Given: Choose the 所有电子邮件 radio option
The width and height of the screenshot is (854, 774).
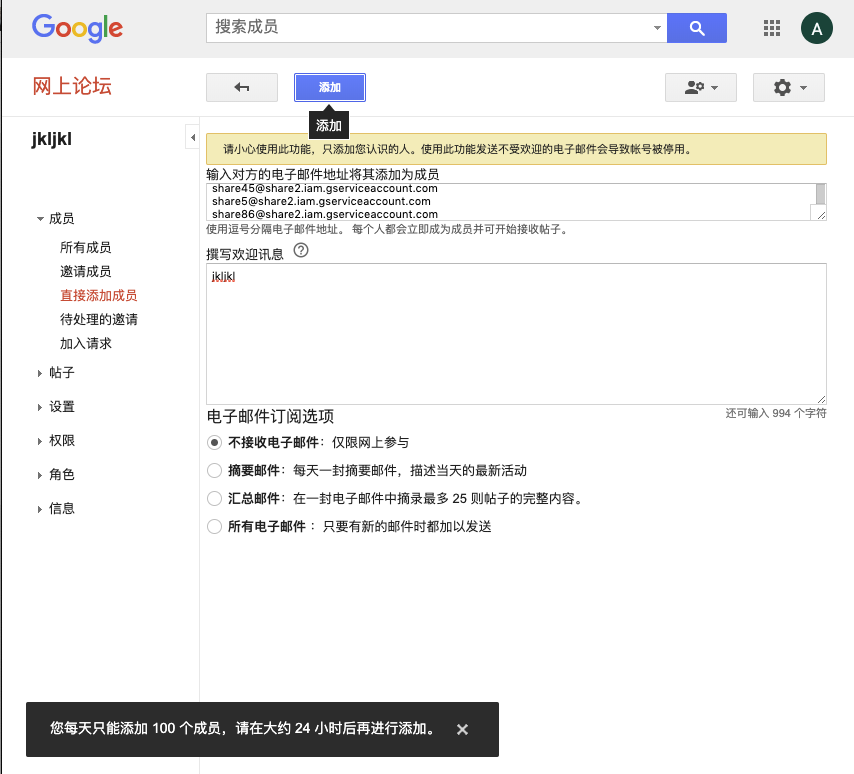Looking at the screenshot, I should tap(214, 526).
